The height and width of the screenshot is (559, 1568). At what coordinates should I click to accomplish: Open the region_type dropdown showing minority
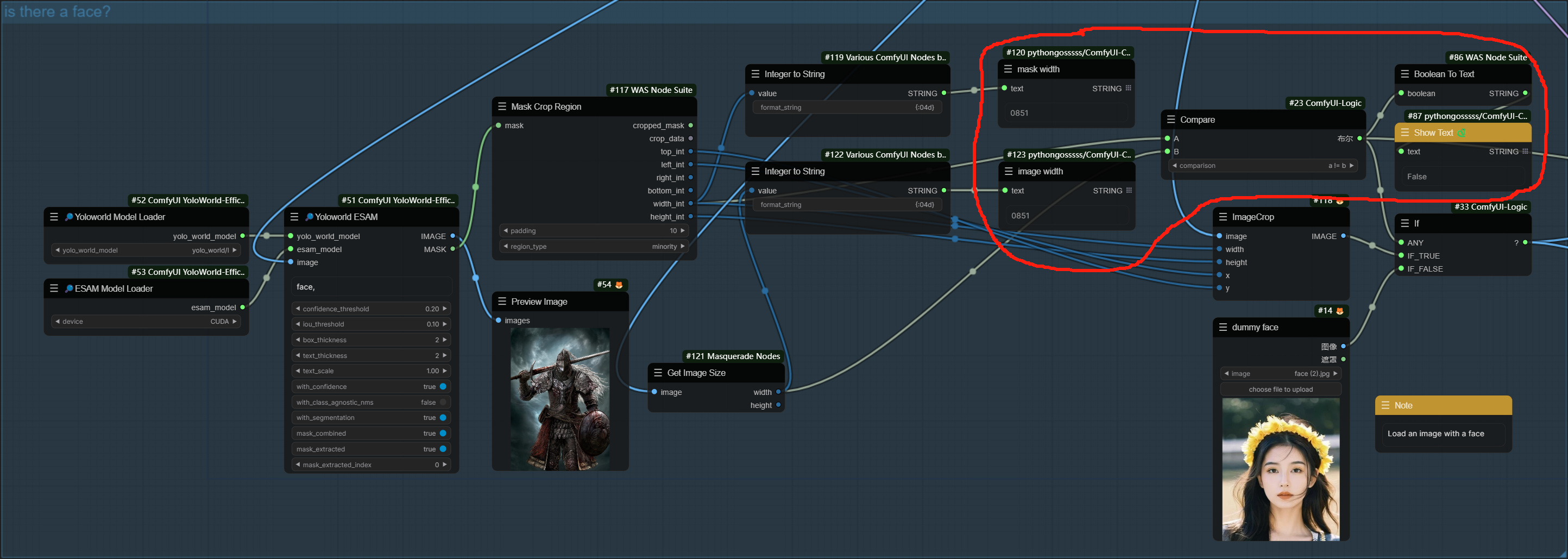pyautogui.click(x=594, y=246)
